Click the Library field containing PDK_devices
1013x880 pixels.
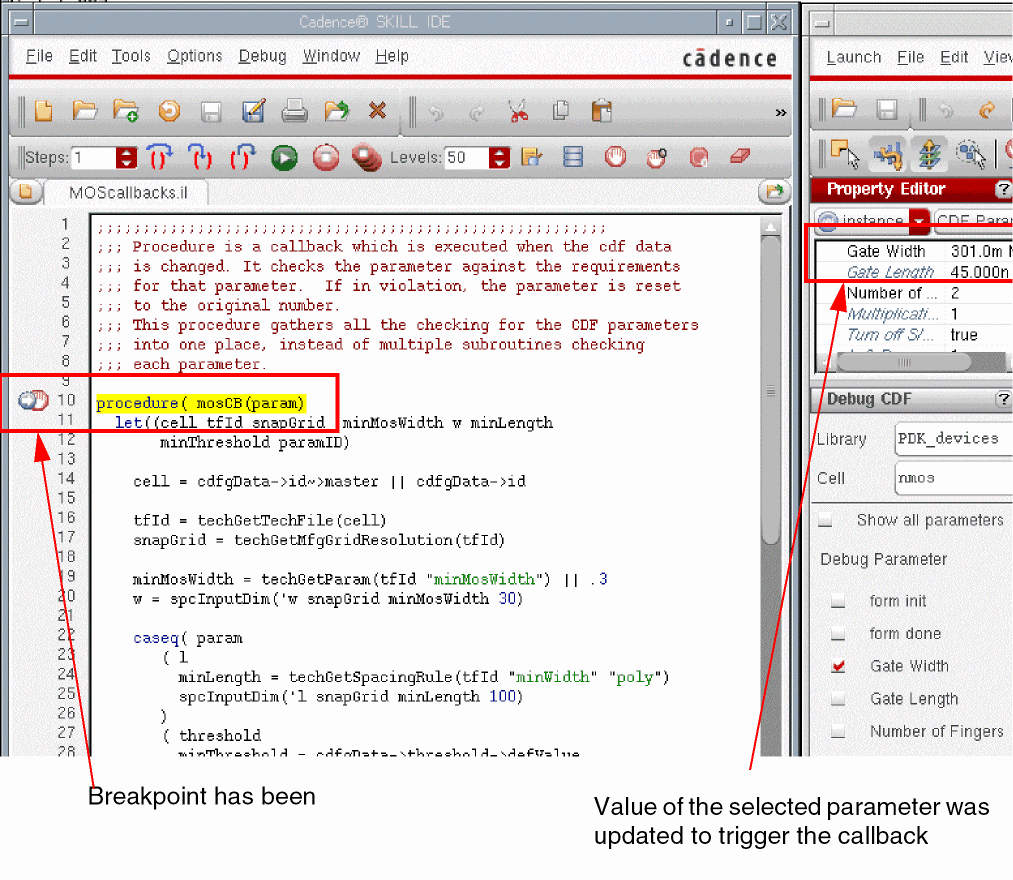tap(953, 439)
